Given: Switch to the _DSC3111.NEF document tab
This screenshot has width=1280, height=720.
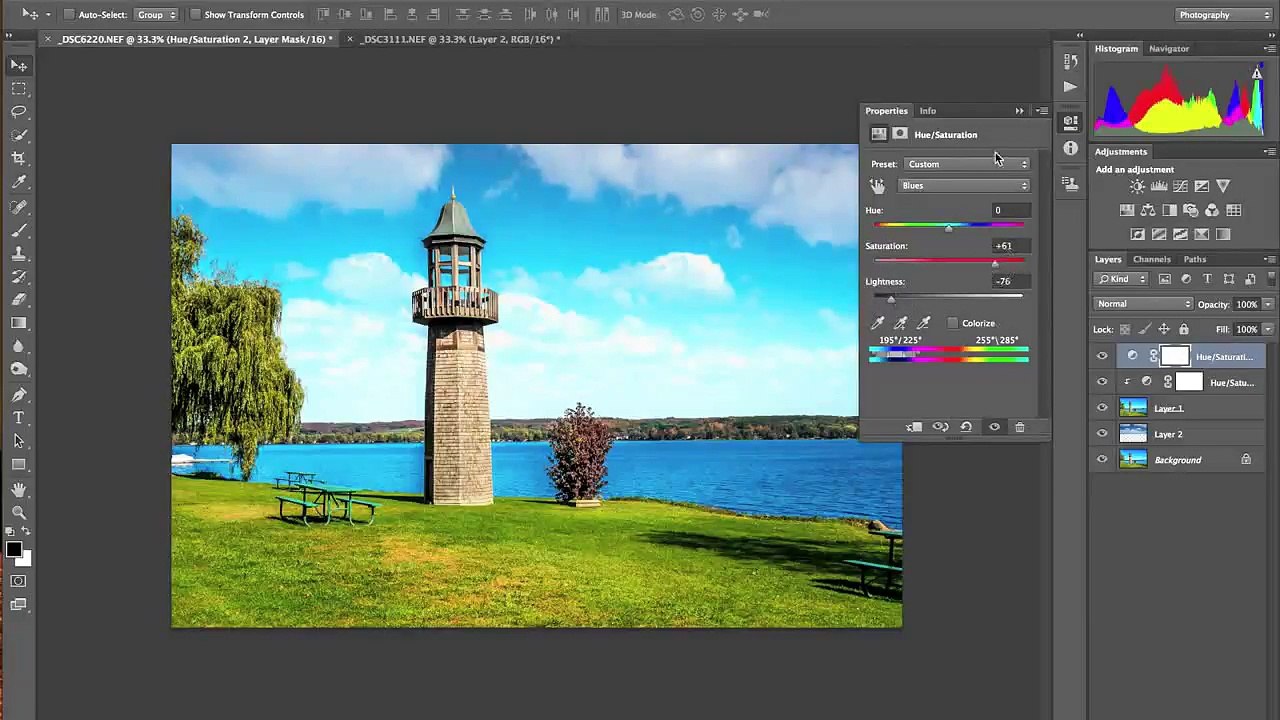Looking at the screenshot, I should pos(459,39).
